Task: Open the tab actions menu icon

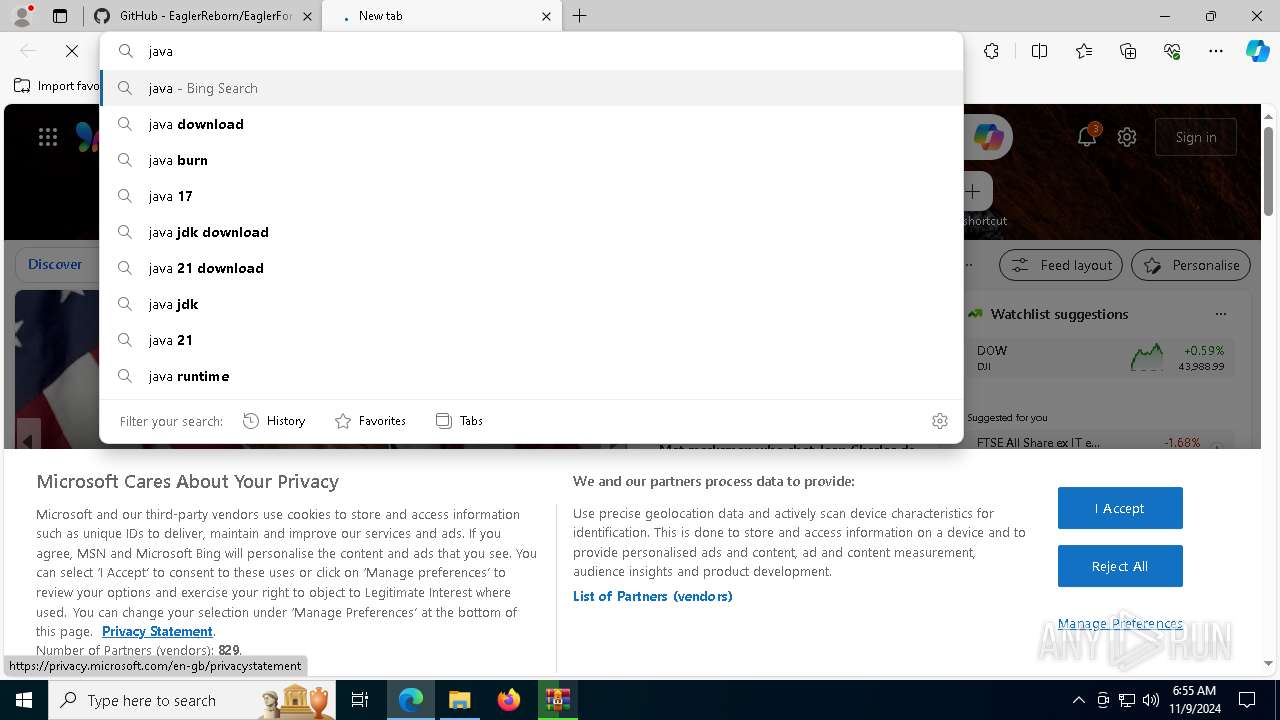Action: (x=60, y=16)
